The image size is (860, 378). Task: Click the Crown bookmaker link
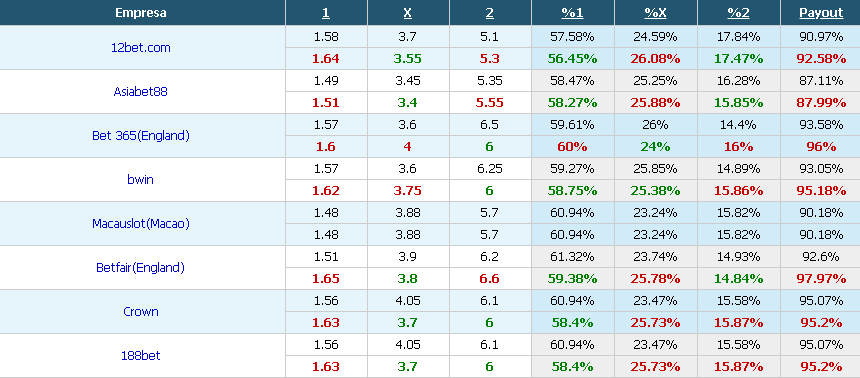tap(140, 311)
